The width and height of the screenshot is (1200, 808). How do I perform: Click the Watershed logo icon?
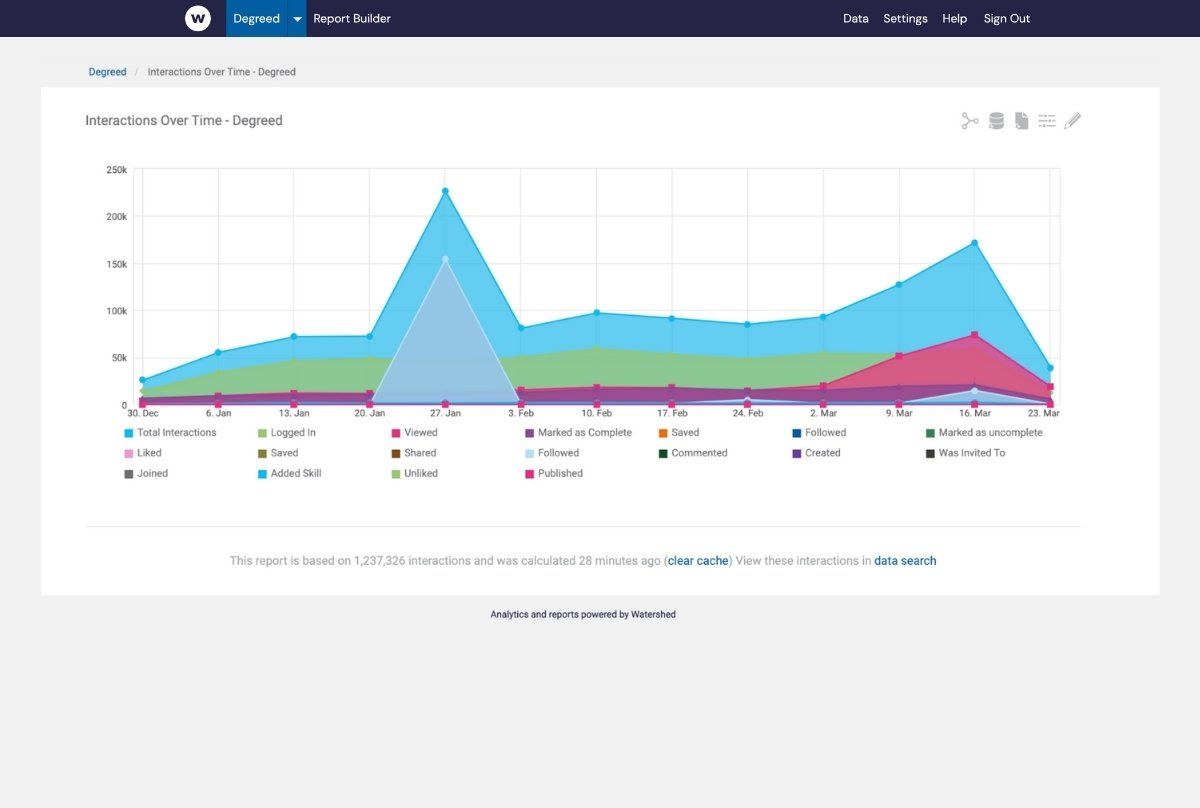(x=198, y=18)
